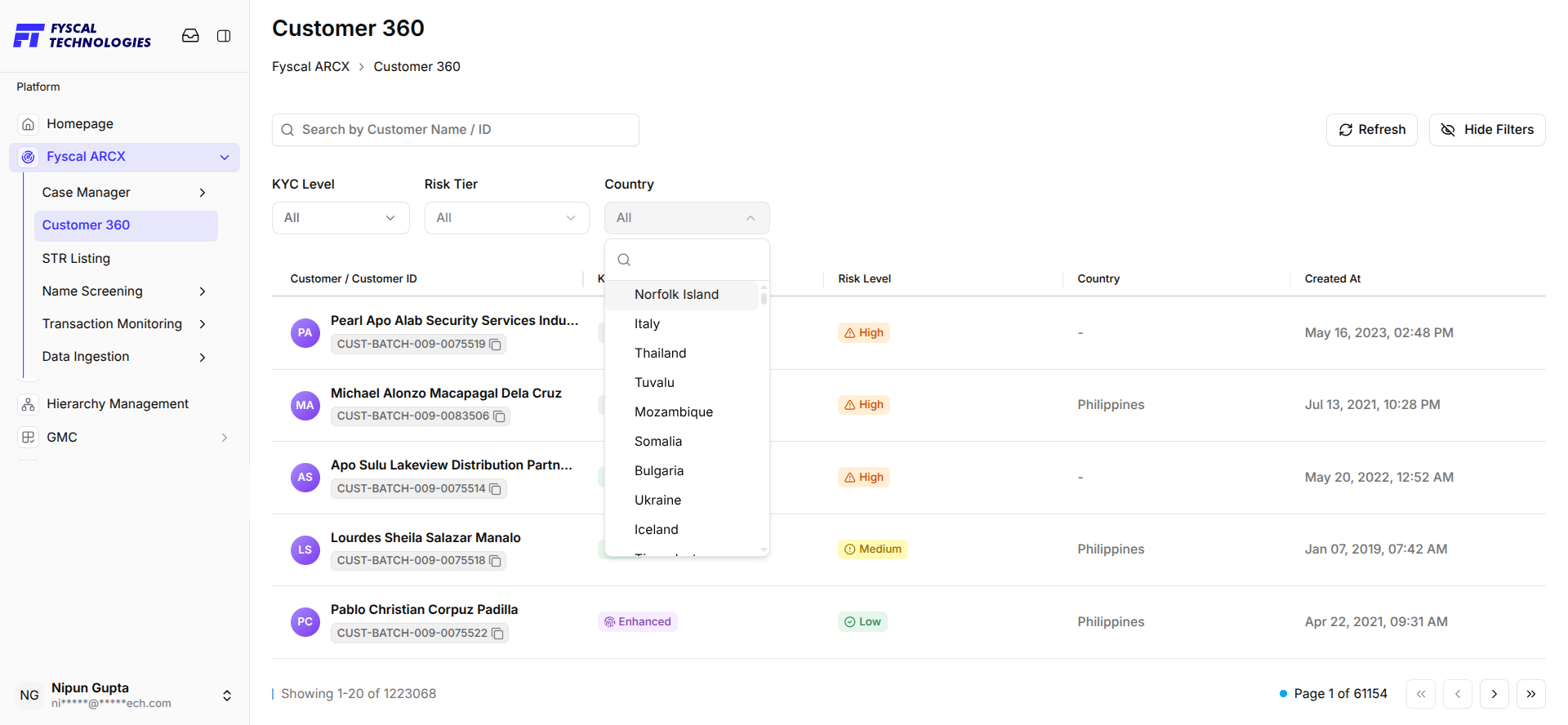Expand Name Screening submenu arrow

coord(203,291)
